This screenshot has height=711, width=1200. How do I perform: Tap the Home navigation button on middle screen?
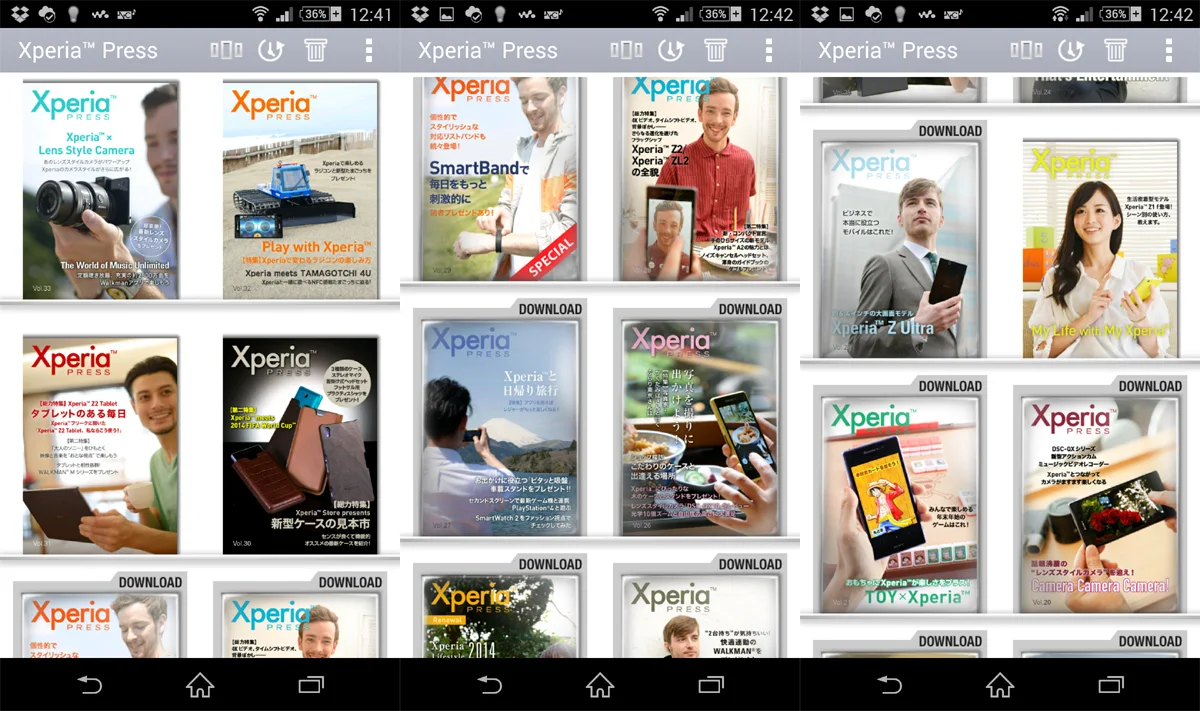600,685
